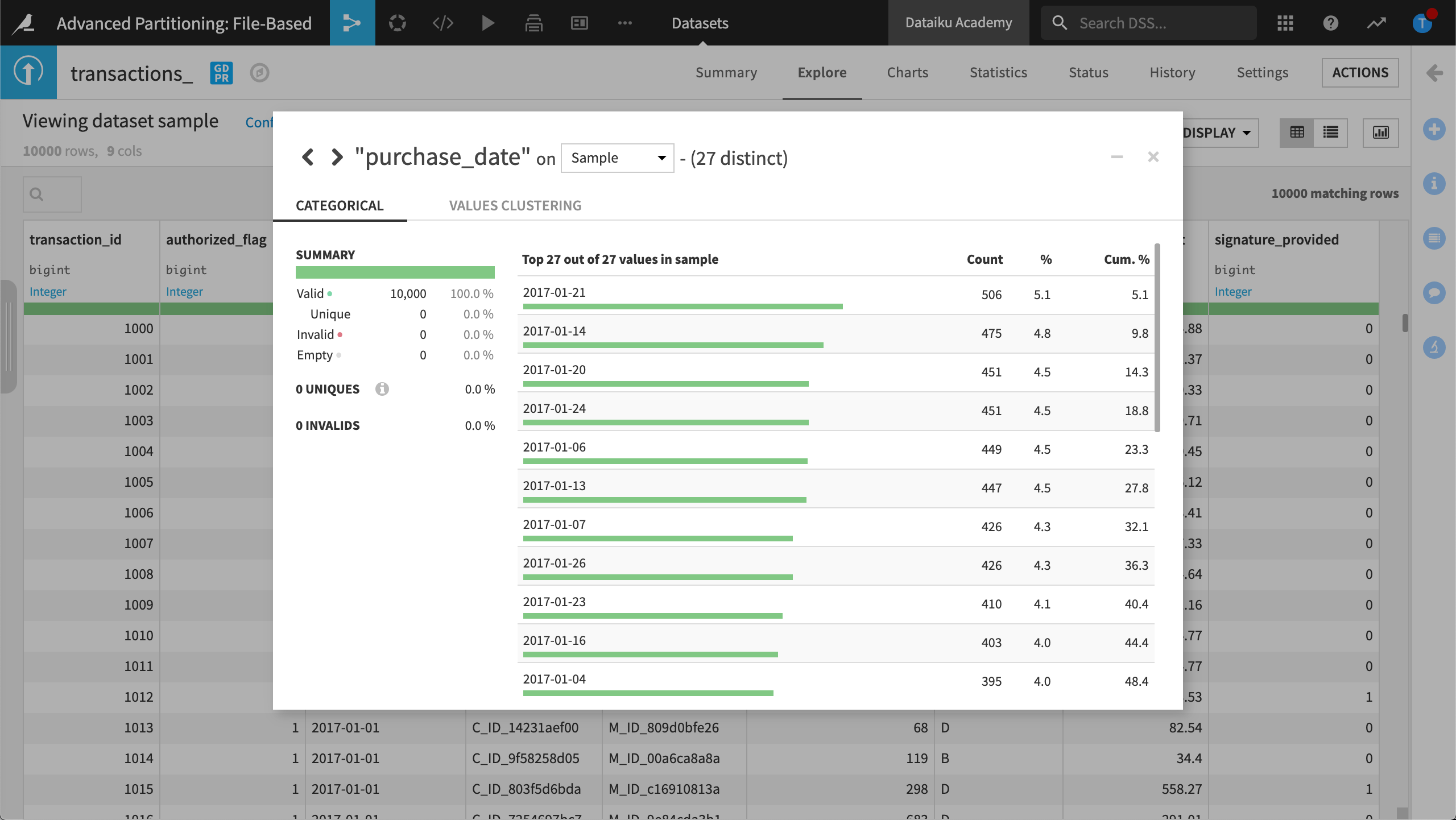The height and width of the screenshot is (820, 1456).
Task: Open the Summary tab
Action: click(726, 72)
